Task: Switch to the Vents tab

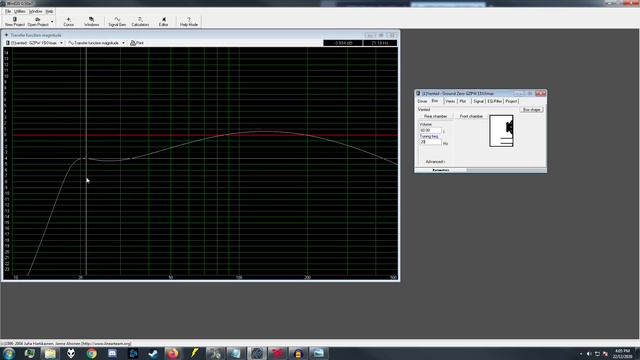Action: click(x=450, y=101)
